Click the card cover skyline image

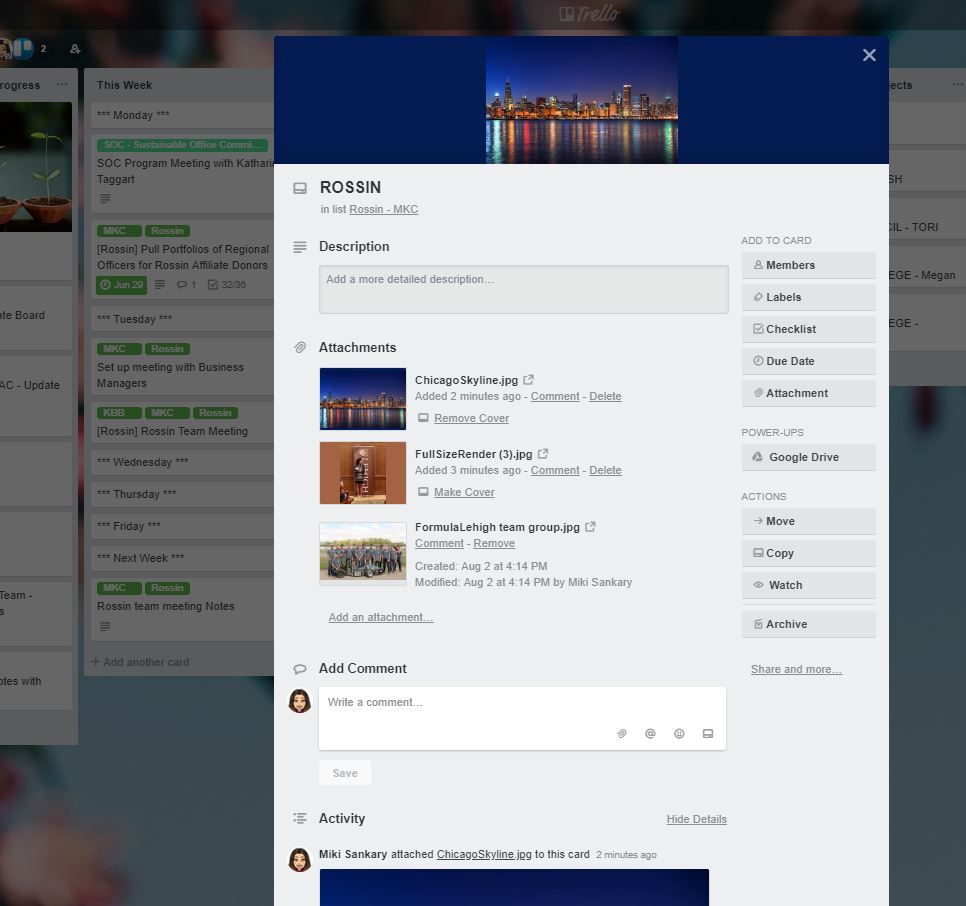pos(582,100)
